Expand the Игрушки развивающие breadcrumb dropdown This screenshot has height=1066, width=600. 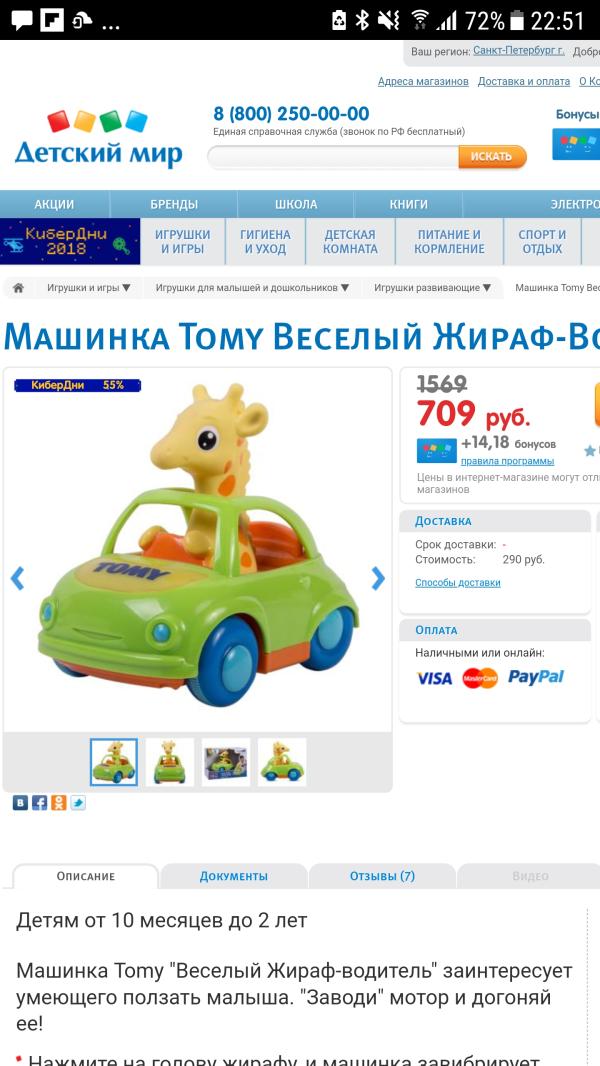(x=432, y=288)
